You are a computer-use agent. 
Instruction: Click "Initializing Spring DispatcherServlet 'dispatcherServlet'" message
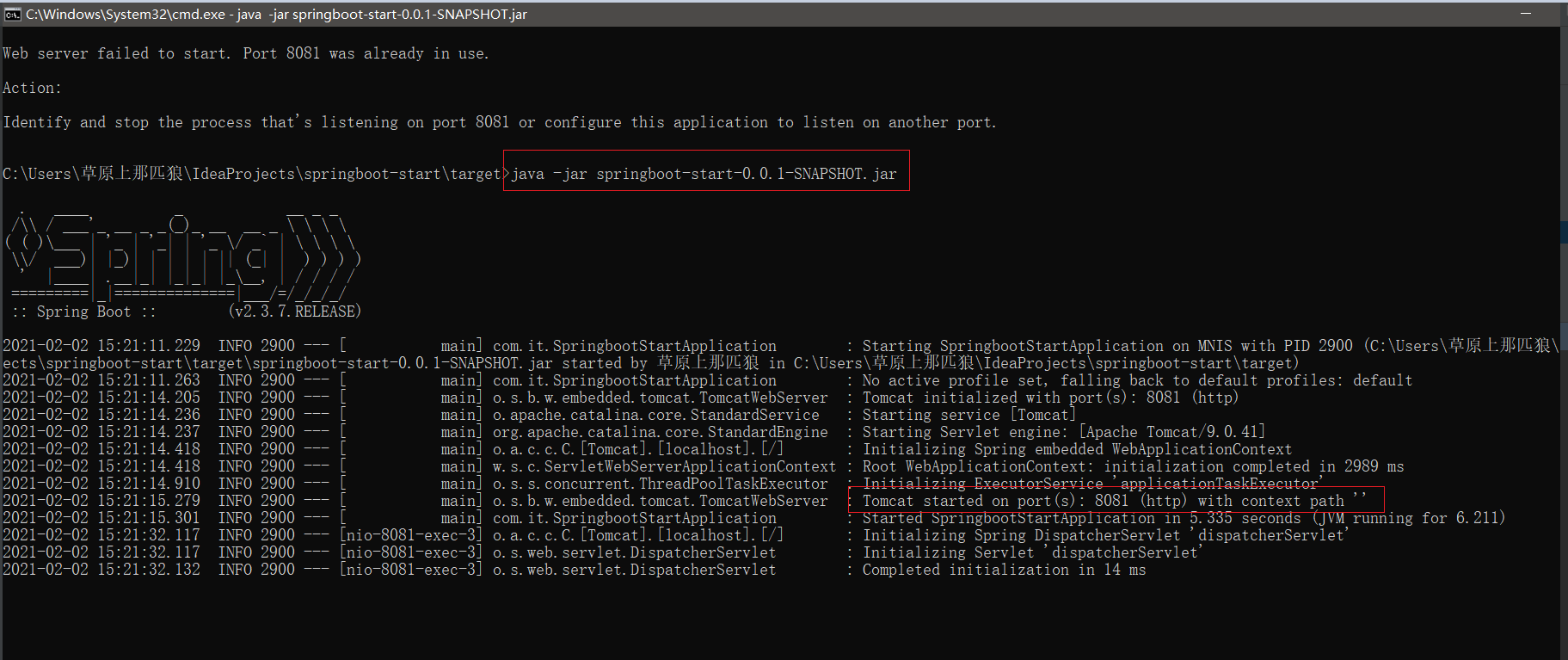1105,535
